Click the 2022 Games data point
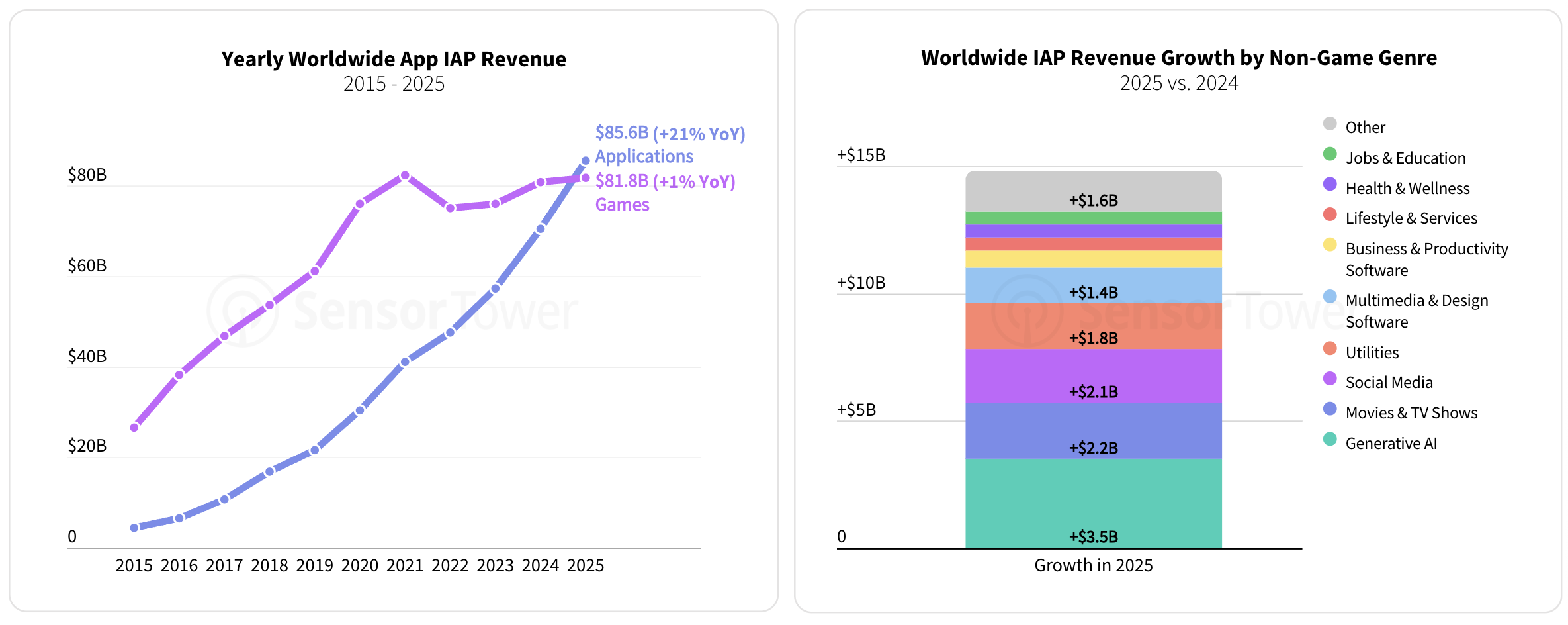Image resolution: width=1568 pixels, height=625 pixels. pos(450,208)
